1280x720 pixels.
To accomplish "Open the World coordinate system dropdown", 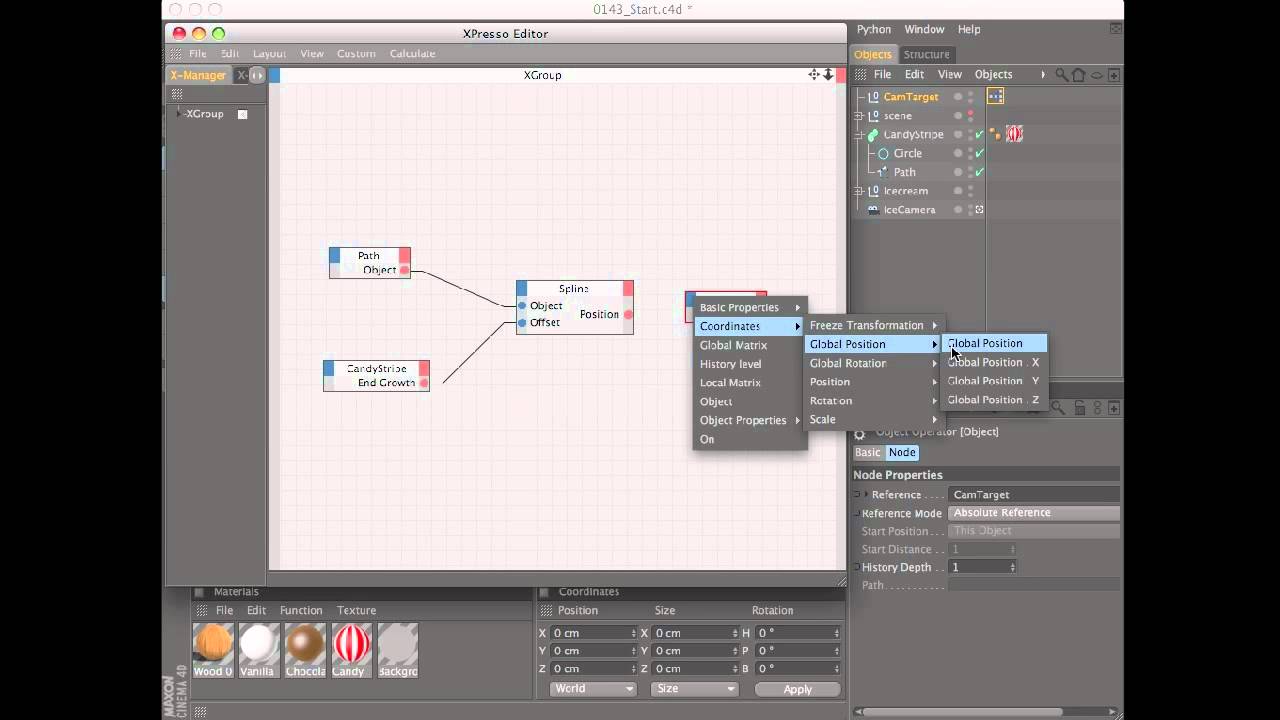I will point(594,689).
